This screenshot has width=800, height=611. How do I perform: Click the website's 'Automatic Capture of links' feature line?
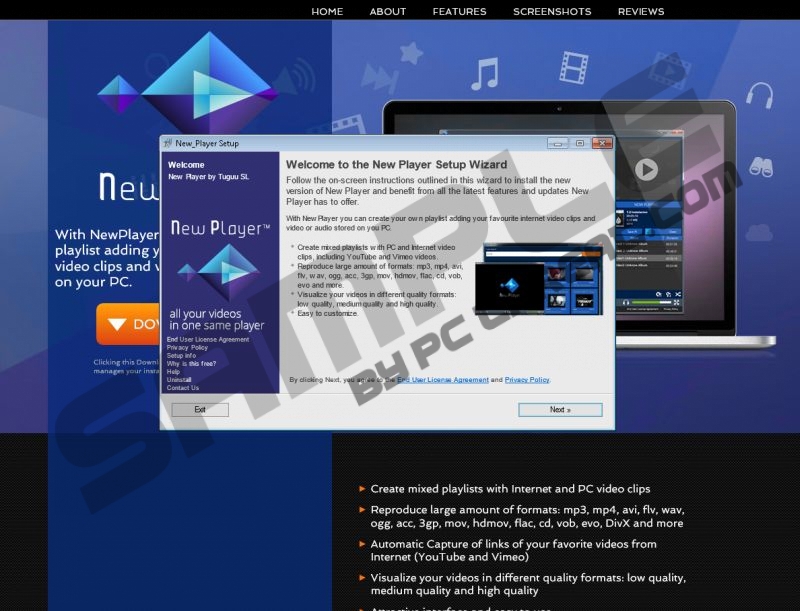point(513,550)
